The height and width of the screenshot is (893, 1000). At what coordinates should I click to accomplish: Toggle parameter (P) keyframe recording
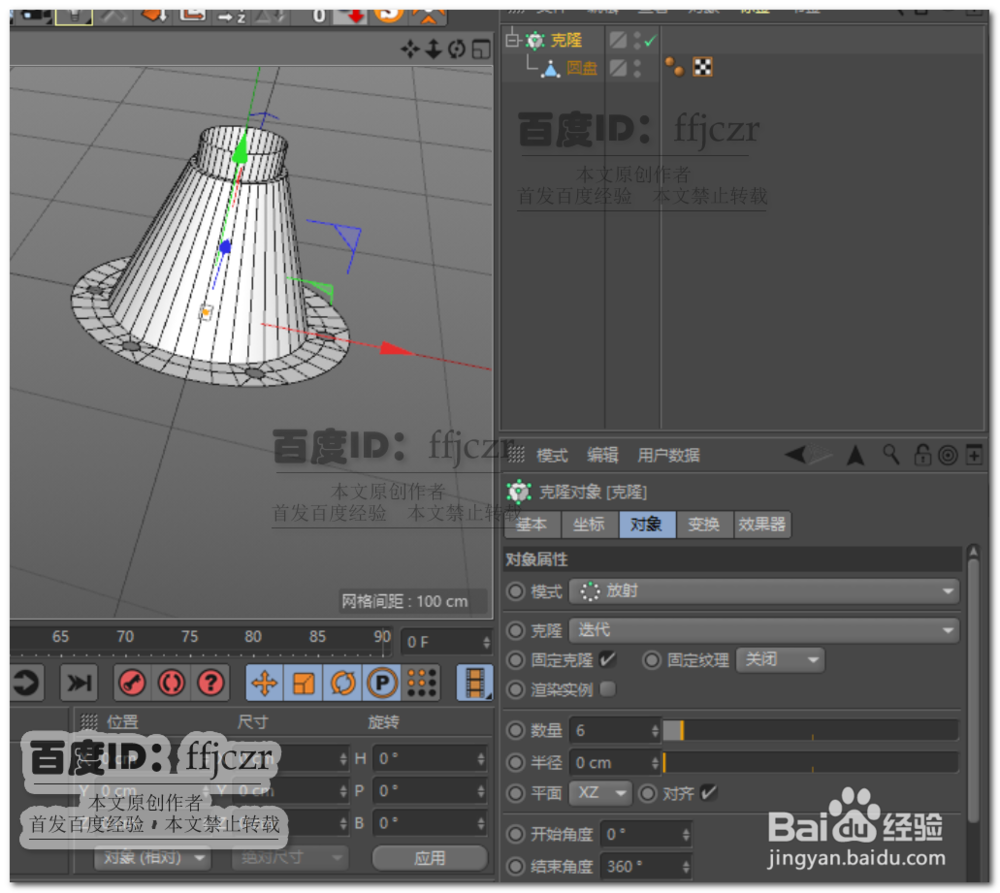381,683
